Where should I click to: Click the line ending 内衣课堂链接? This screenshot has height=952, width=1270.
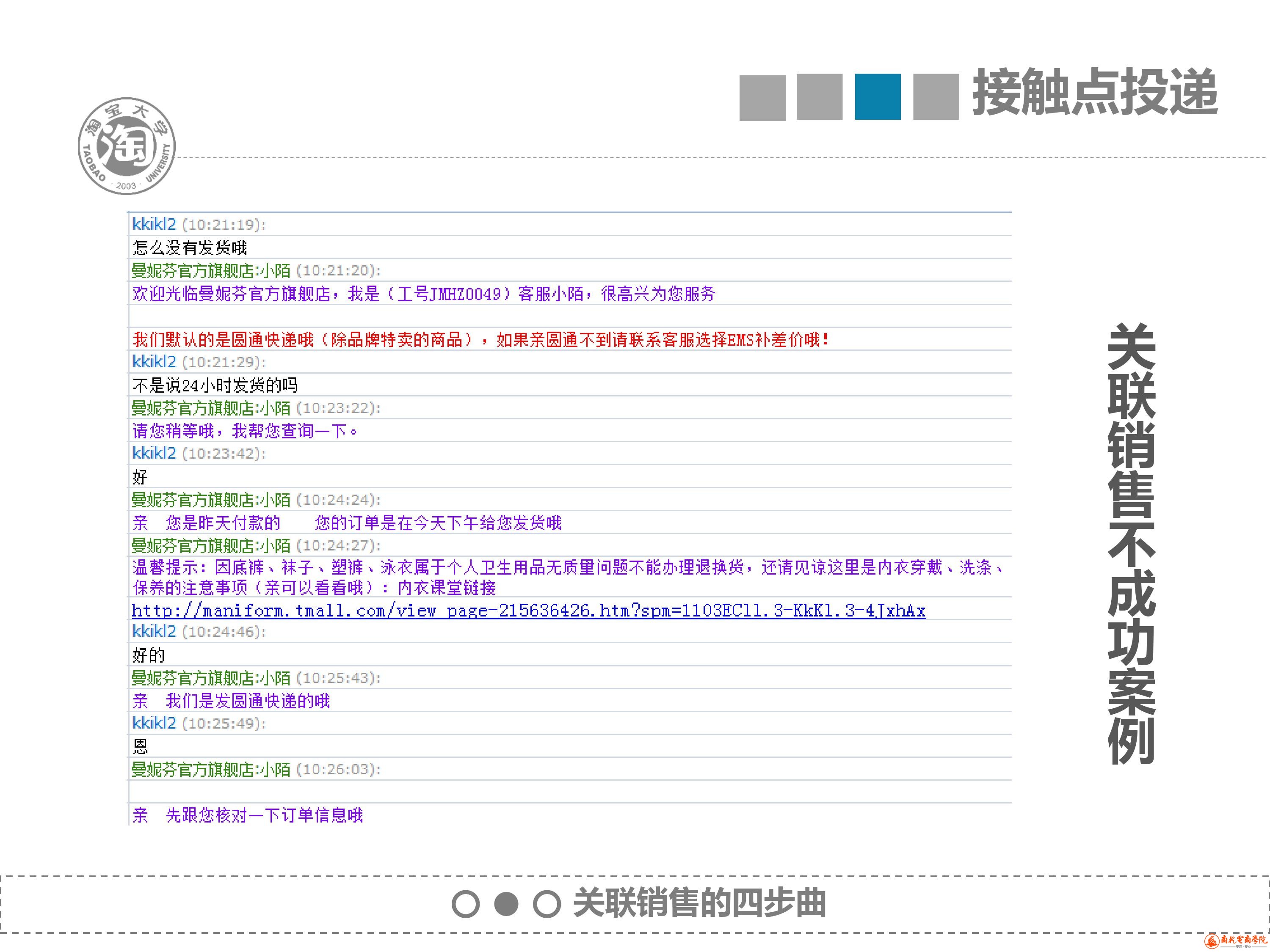coord(314,587)
